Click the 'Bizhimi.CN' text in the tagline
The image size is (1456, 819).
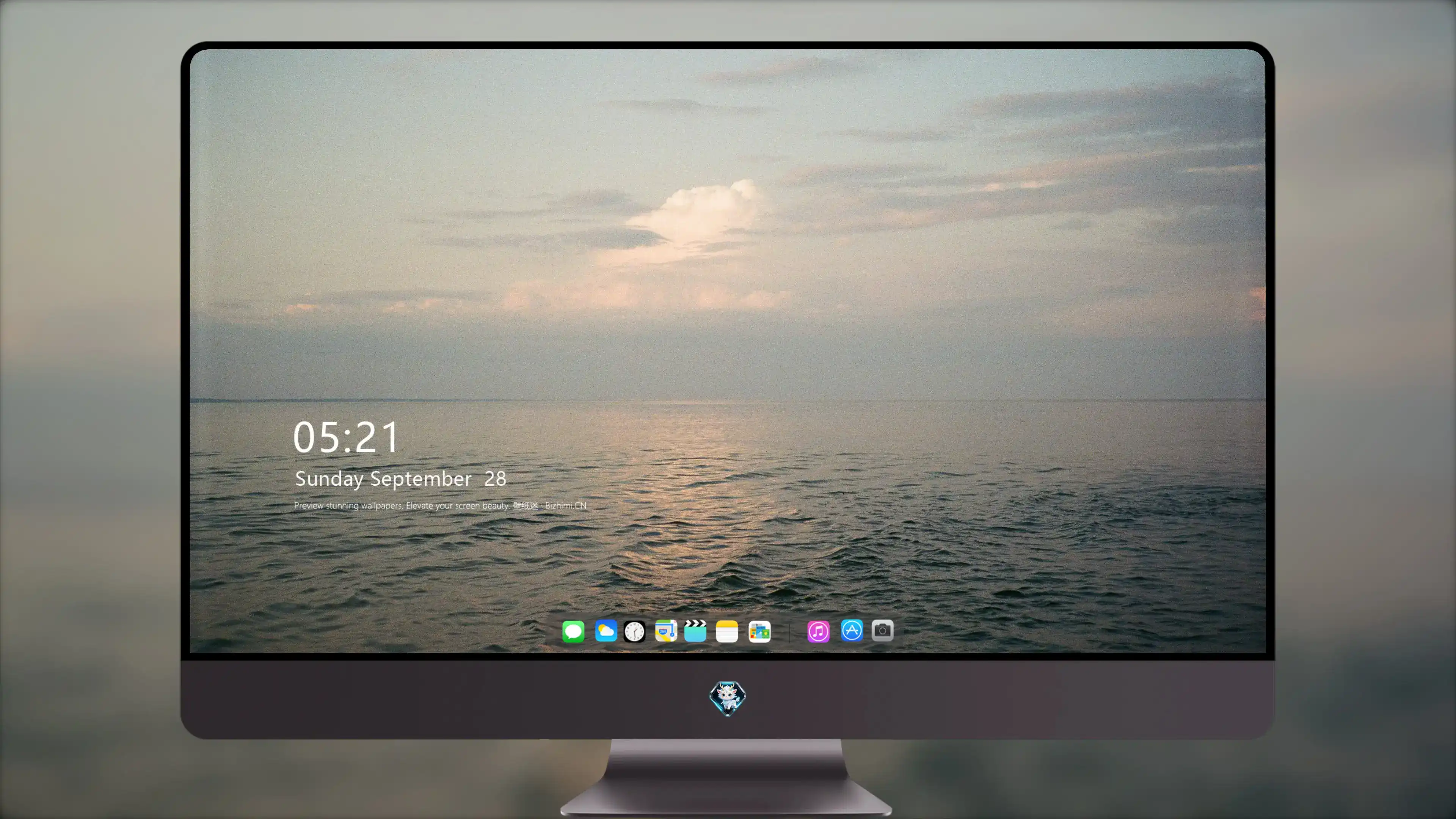pyautogui.click(x=566, y=505)
